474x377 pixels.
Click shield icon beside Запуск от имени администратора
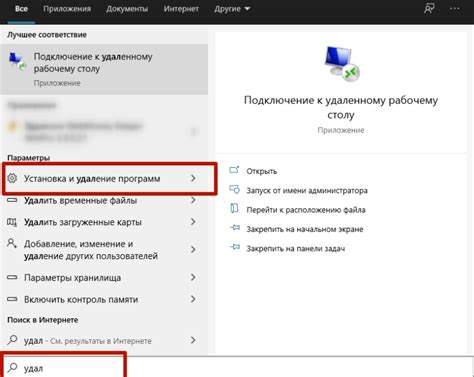point(234,189)
